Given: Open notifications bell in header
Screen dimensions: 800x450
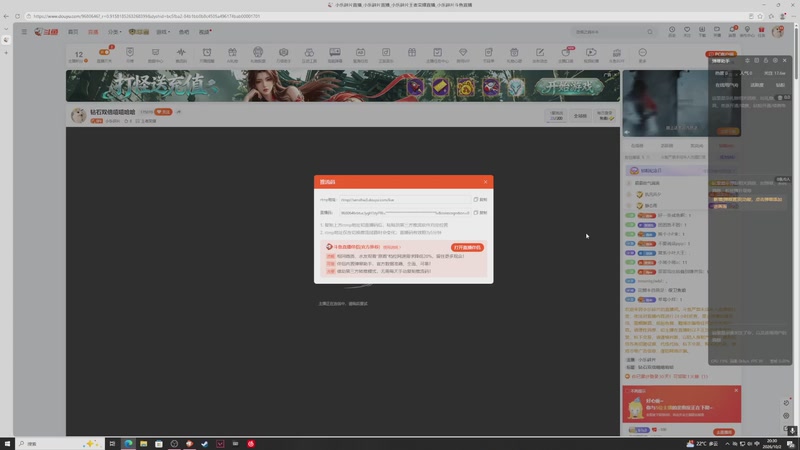Looking at the screenshot, I should (x=732, y=30).
